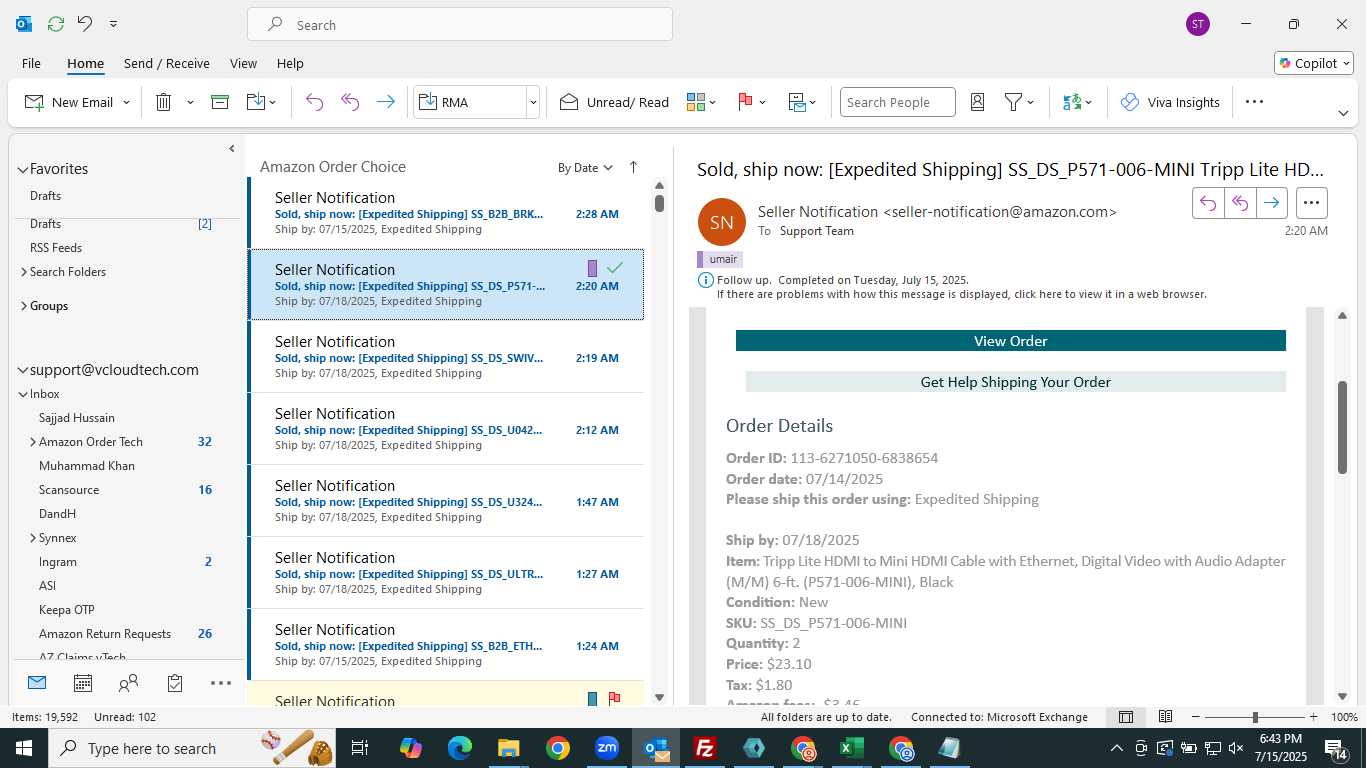
Task: Click the Translate icon in ribbon
Action: click(1077, 102)
